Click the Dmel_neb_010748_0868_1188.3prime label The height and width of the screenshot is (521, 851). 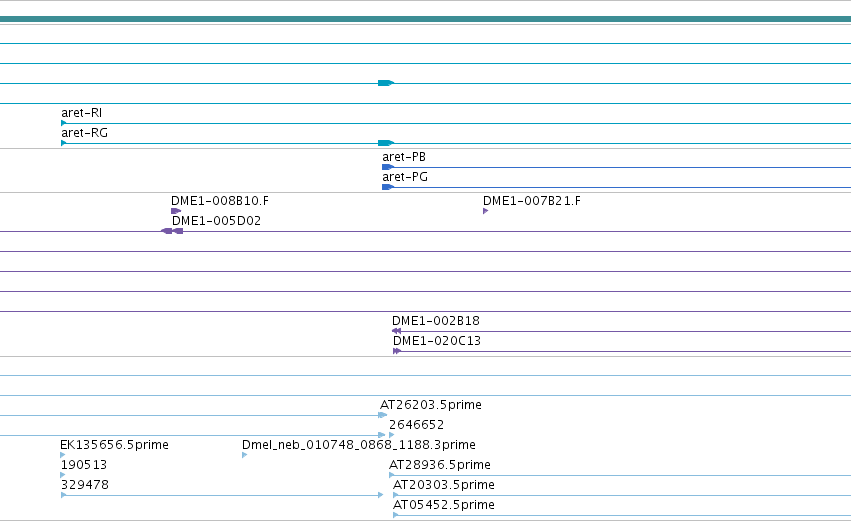pos(359,445)
